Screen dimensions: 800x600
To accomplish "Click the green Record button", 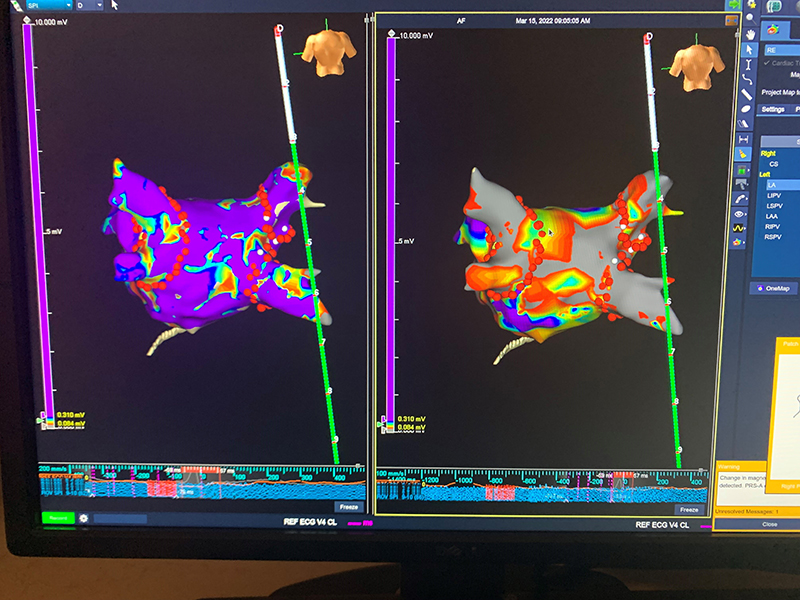I will 57,519.
